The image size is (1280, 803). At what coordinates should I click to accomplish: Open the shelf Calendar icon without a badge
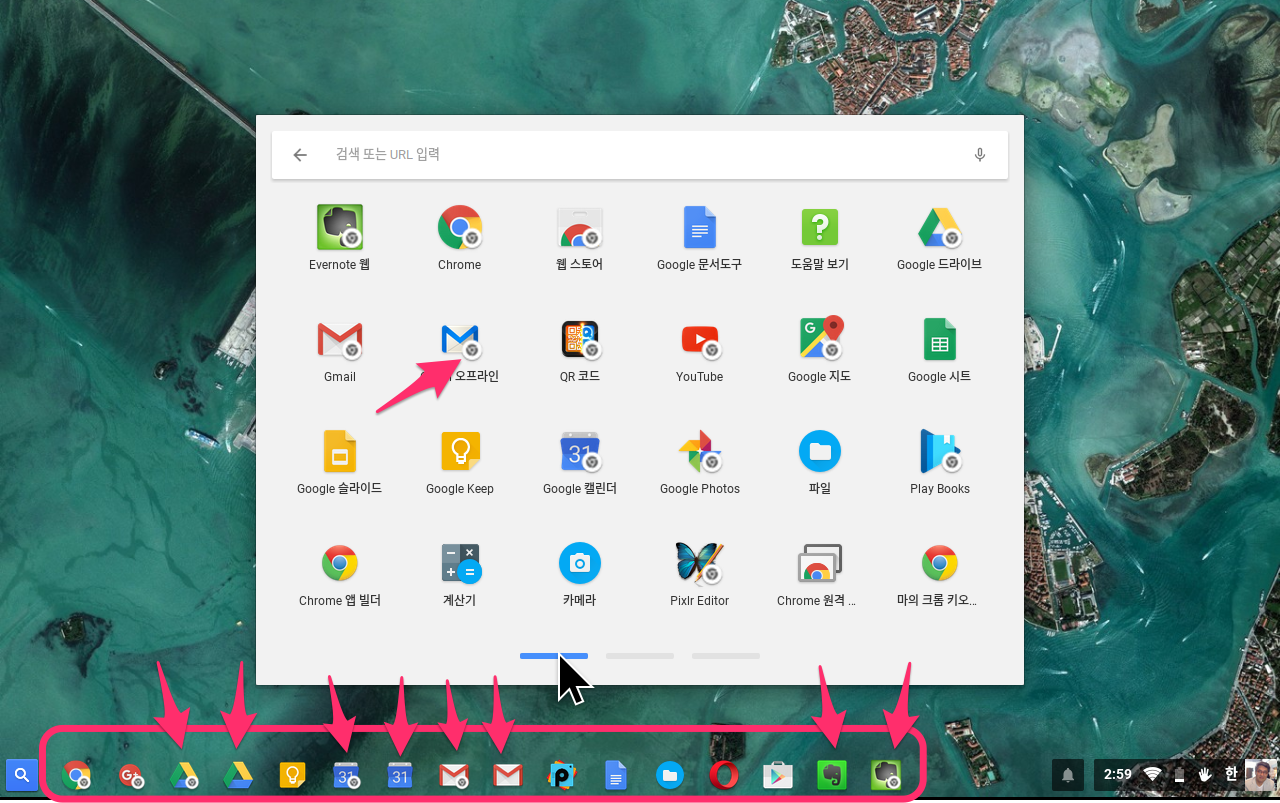400,775
